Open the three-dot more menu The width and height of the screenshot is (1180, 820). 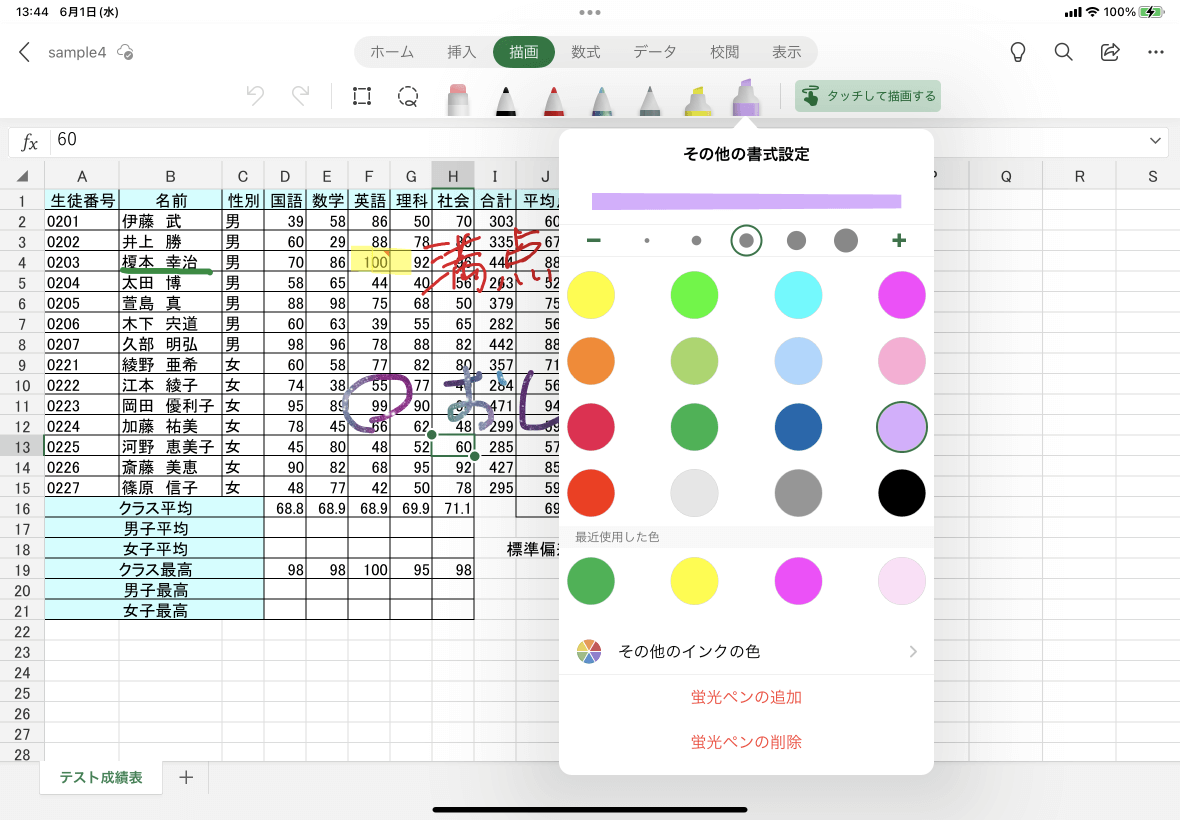[1156, 52]
